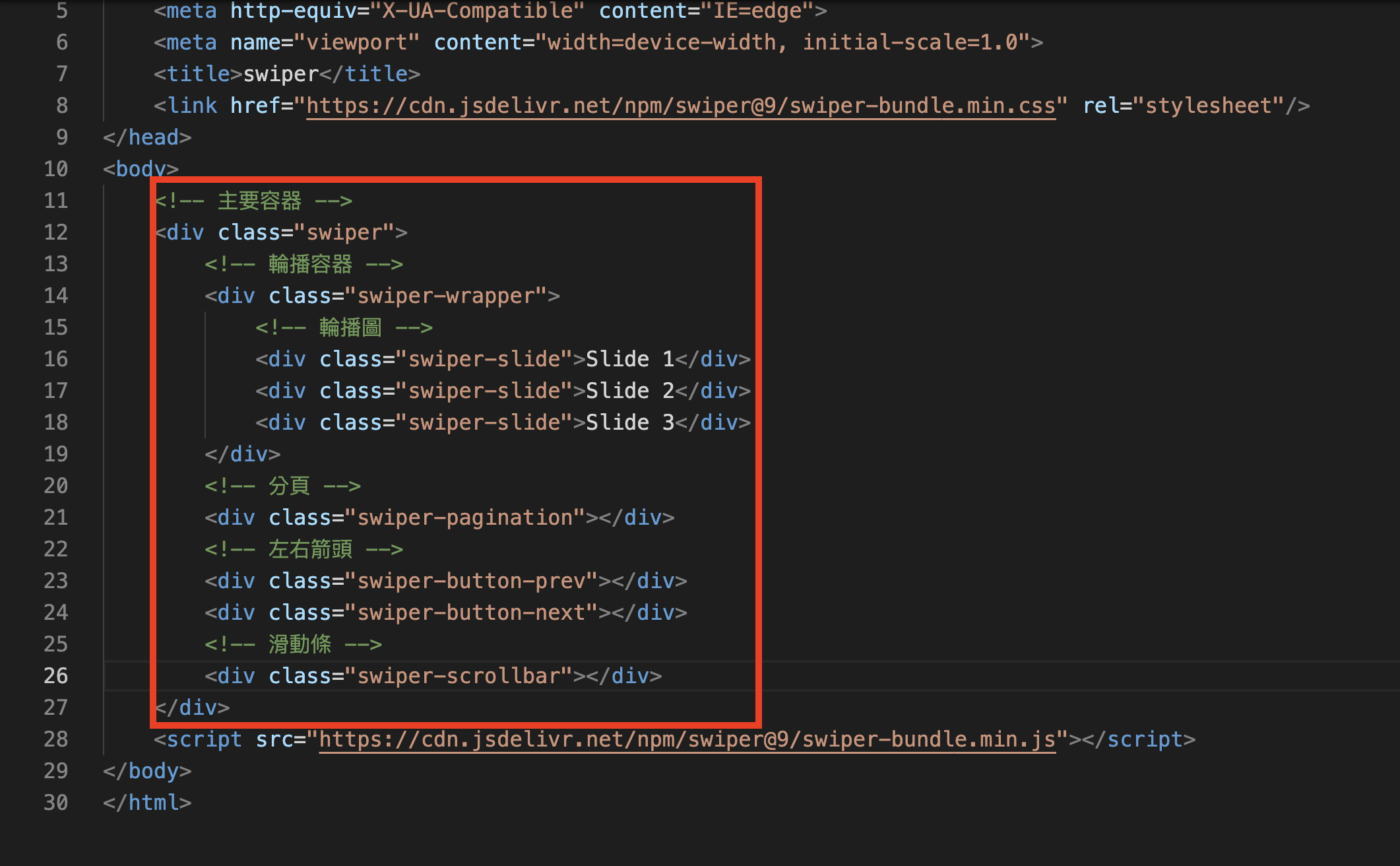Click the closing div tag on line 19

point(243,454)
